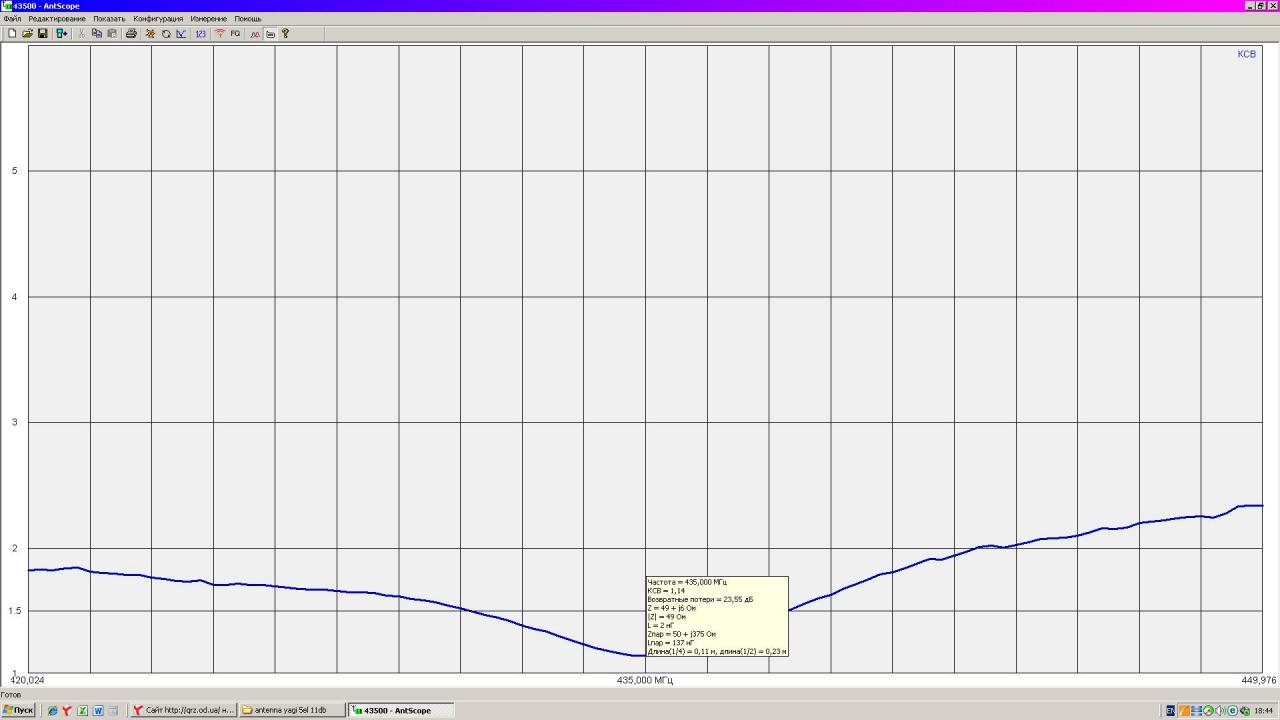Click the Y-axis value 1.5

pos(17,611)
